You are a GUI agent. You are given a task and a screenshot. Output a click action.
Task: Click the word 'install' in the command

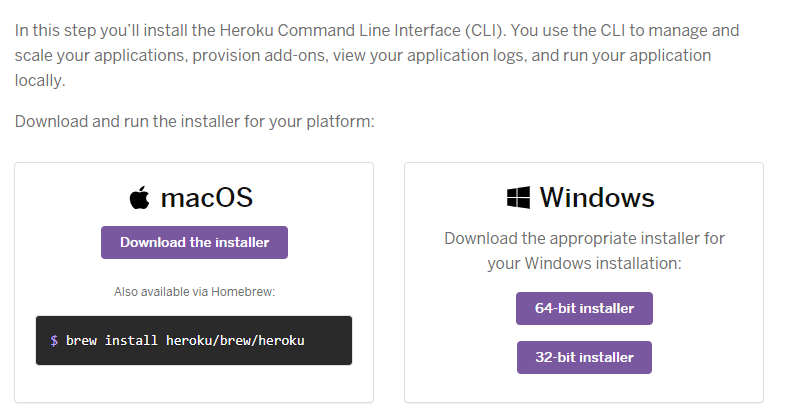pos(131,341)
